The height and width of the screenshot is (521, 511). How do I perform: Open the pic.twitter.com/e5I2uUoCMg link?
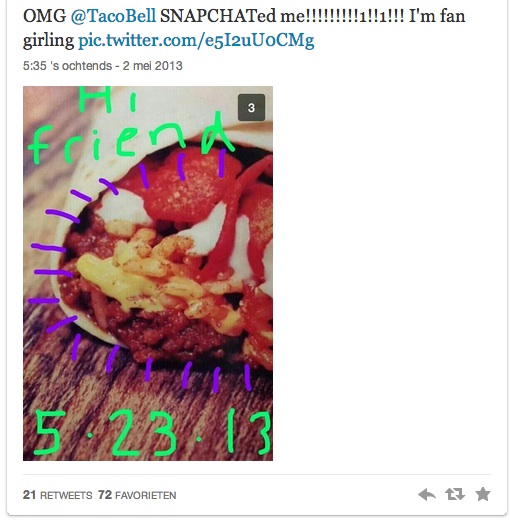tap(196, 40)
